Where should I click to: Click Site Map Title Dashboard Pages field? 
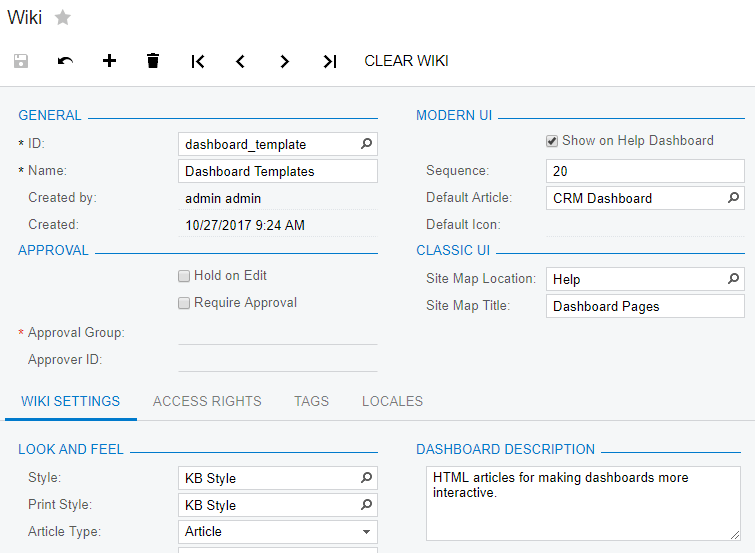pyautogui.click(x=645, y=306)
